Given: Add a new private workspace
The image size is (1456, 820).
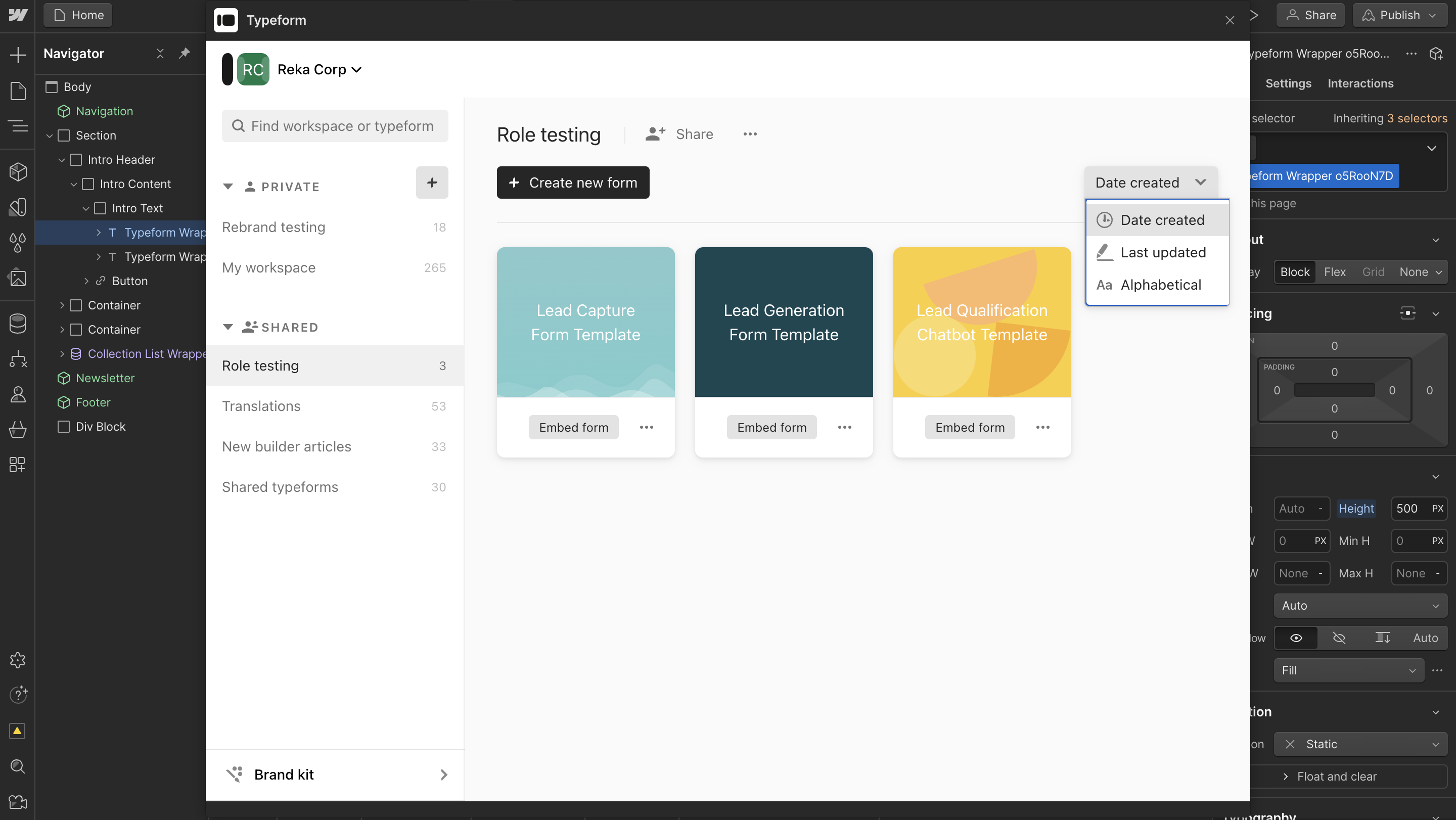Looking at the screenshot, I should [x=432, y=183].
